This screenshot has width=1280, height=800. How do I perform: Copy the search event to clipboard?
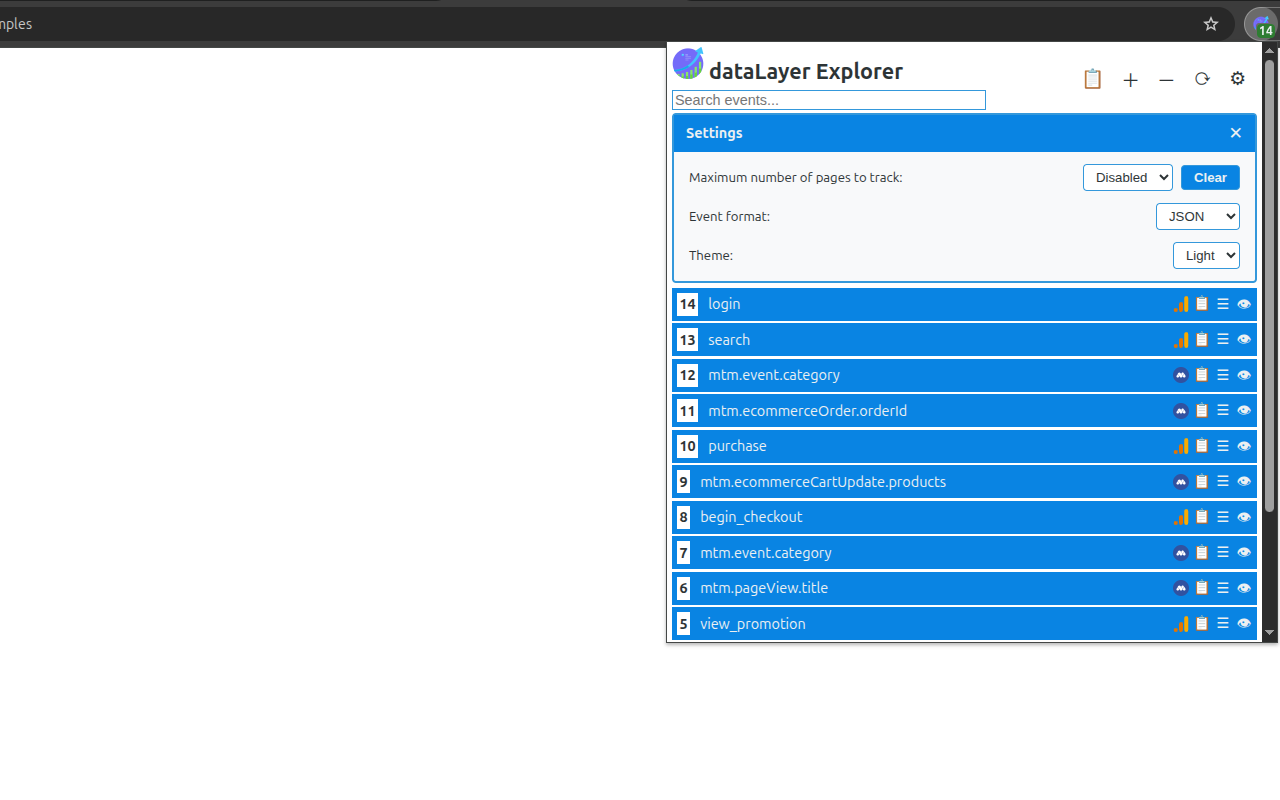[x=1202, y=340]
